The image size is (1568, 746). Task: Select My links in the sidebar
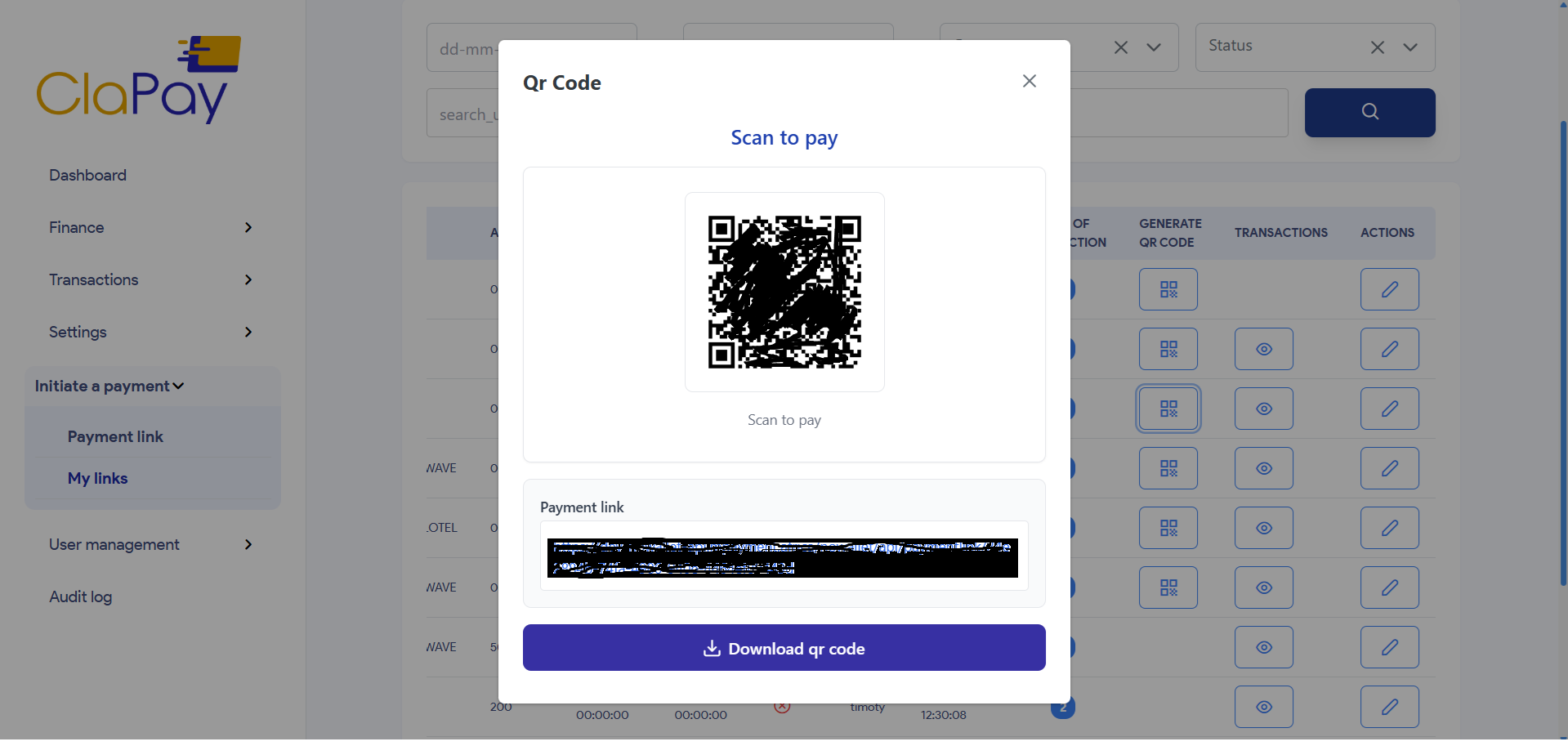point(97,478)
